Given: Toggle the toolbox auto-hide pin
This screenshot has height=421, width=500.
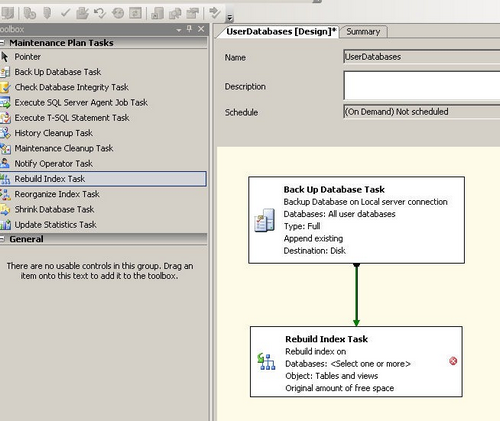Looking at the screenshot, I should [x=189, y=29].
